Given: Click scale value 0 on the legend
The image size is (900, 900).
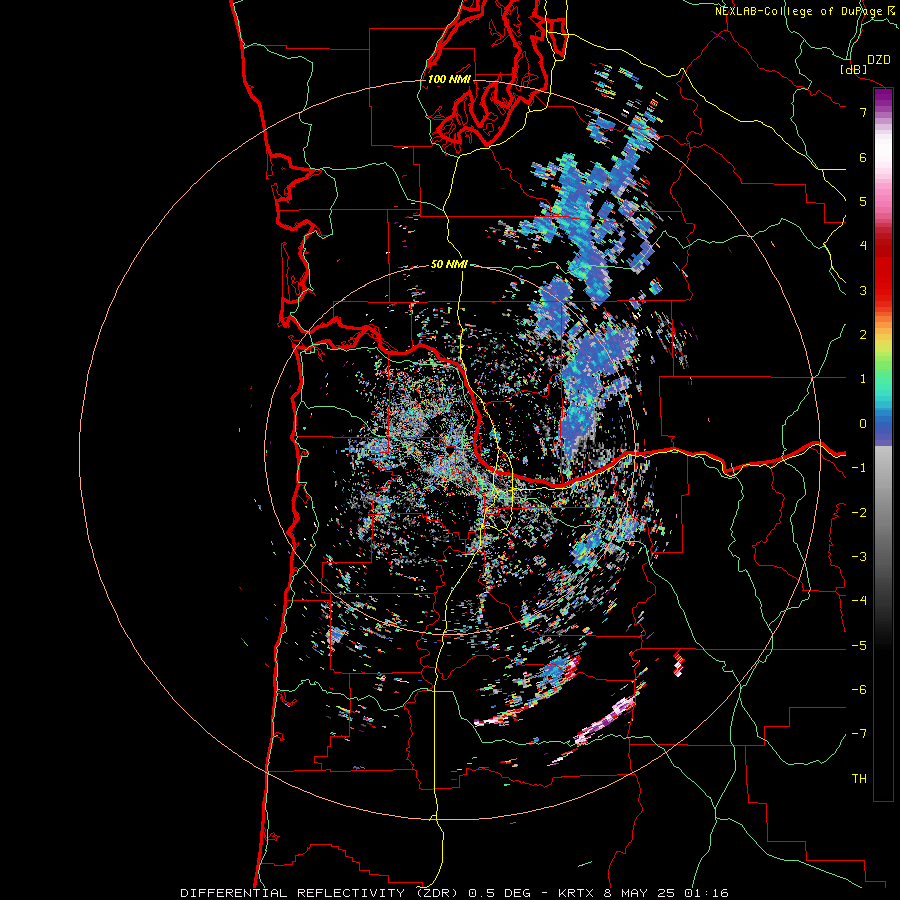Looking at the screenshot, I should pyautogui.click(x=863, y=424).
